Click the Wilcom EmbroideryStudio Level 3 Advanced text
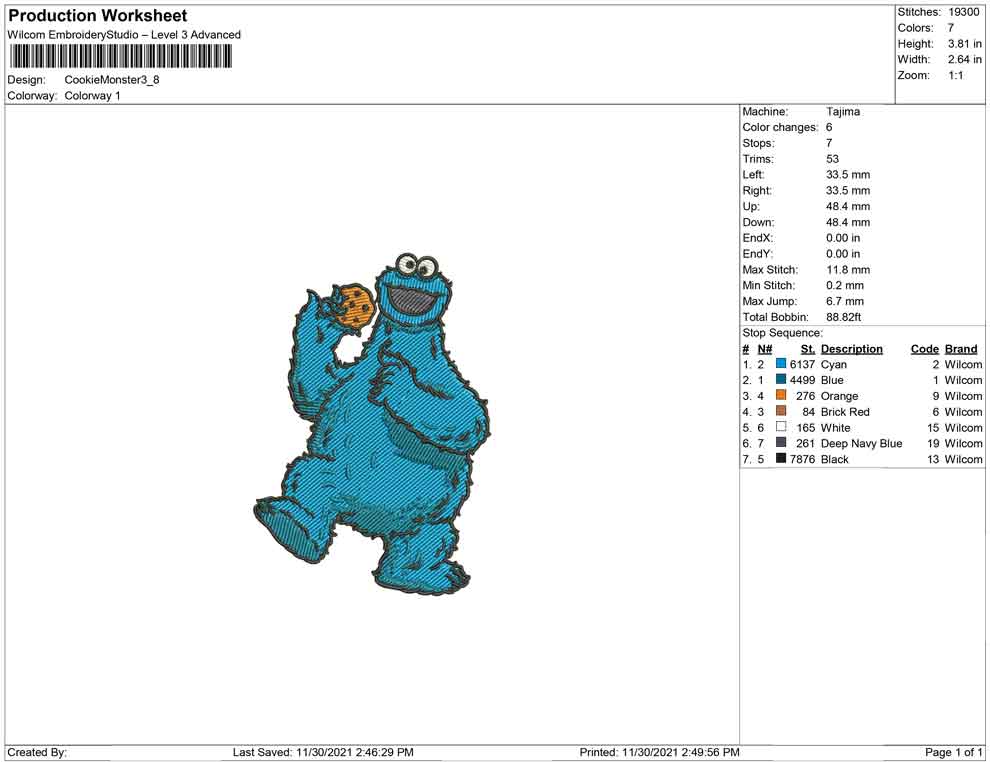This screenshot has width=990, height=762. pos(124,35)
